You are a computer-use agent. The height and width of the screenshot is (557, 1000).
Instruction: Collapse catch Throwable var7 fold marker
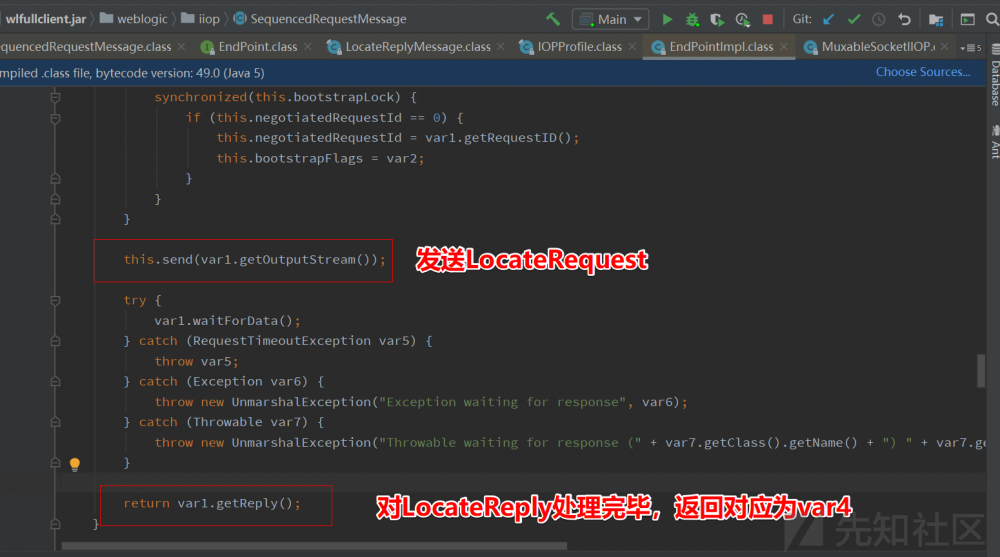coord(55,422)
